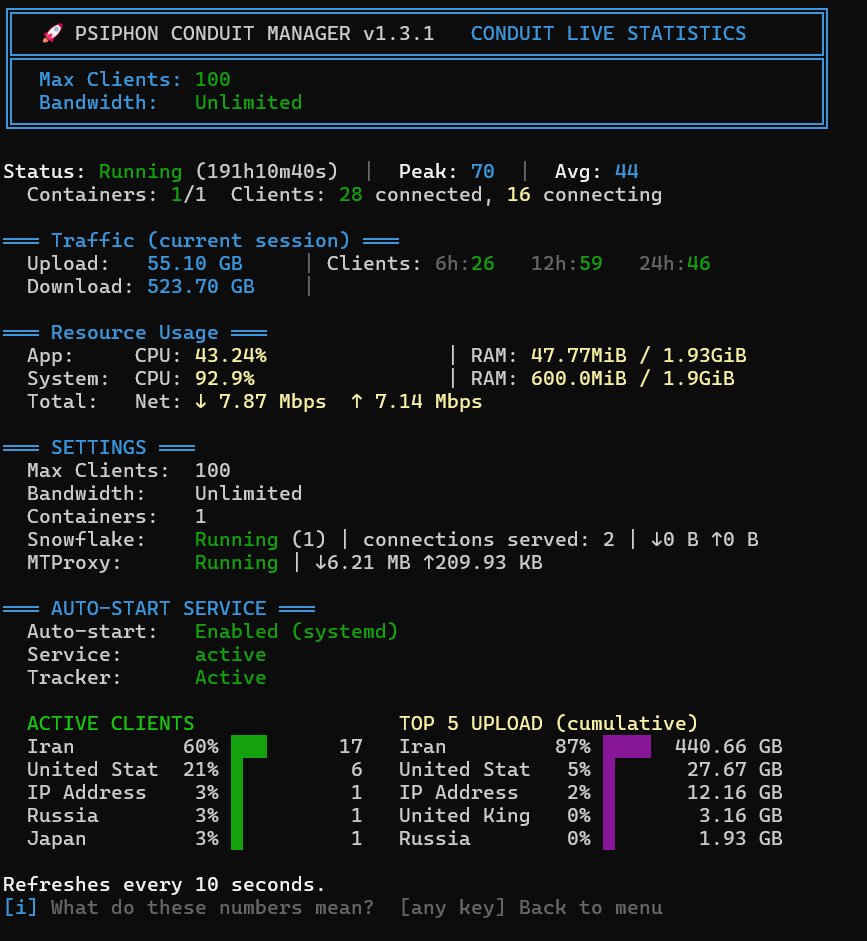Click the Running status indicator for Snowflake
This screenshot has width=867, height=941.
(x=236, y=539)
